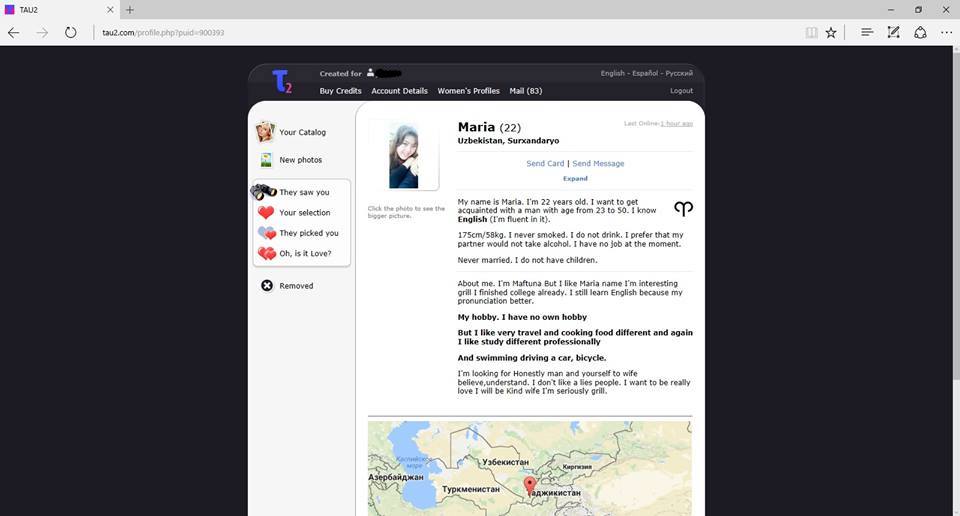Click the binoculars They saw you icon
Image resolution: width=960 pixels, height=516 pixels.
click(265, 192)
